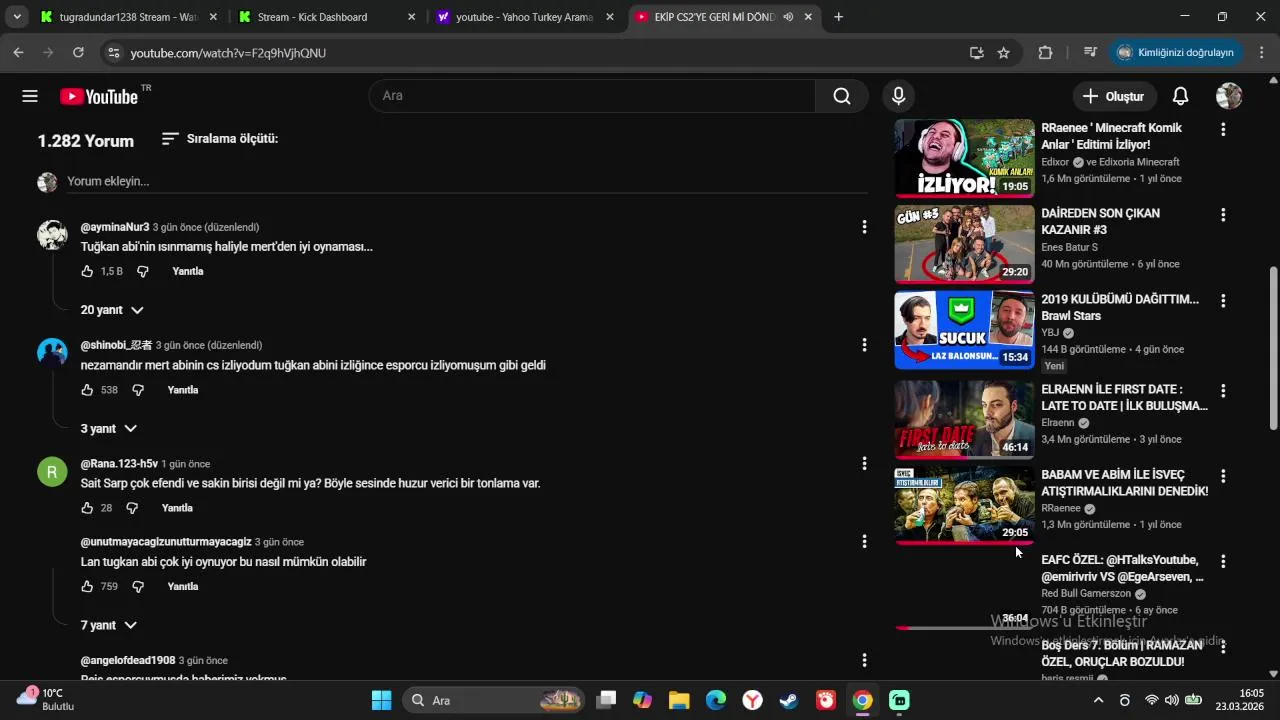Open Steam from the taskbar

pos(789,701)
